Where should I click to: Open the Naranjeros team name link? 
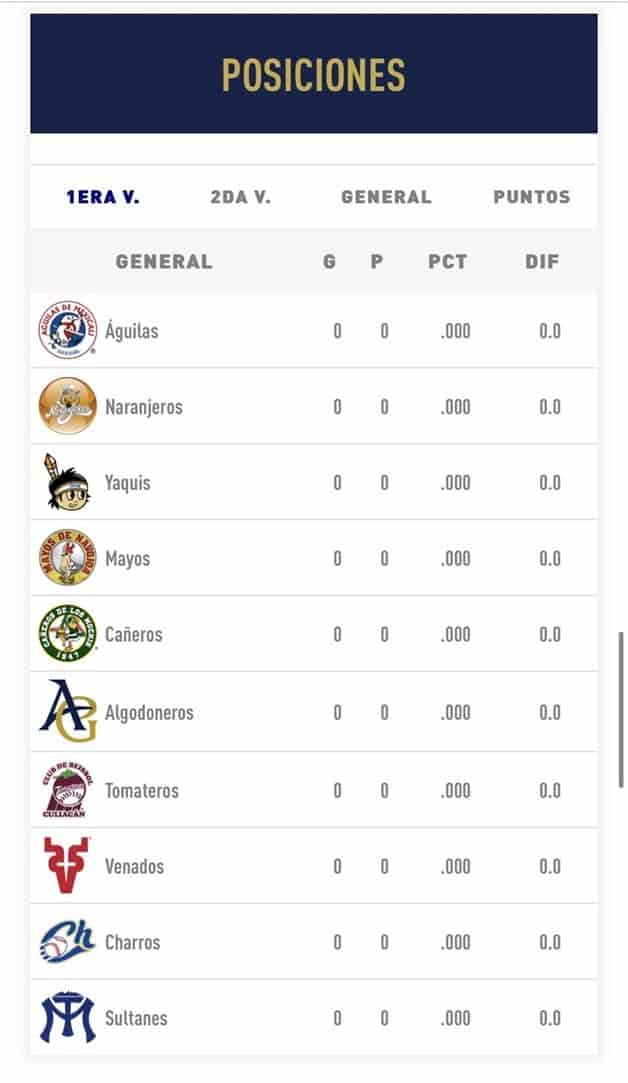pyautogui.click(x=144, y=407)
